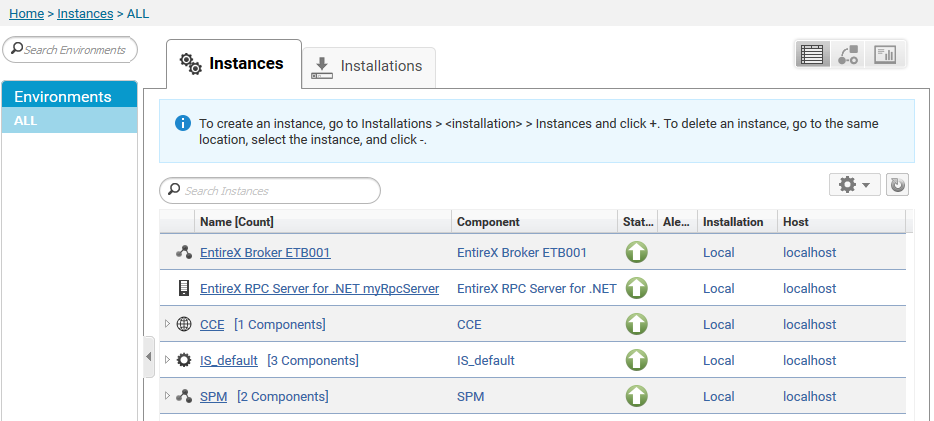
Task: Click Local installation in RPC Server row
Action: [x=718, y=288]
